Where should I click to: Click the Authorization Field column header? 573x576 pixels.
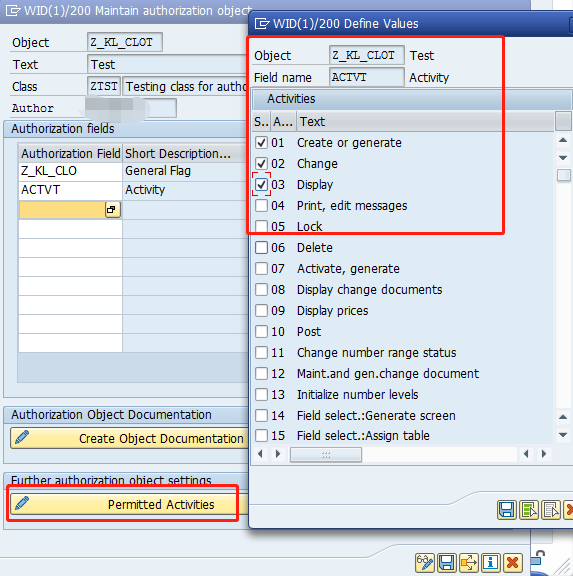click(71, 153)
